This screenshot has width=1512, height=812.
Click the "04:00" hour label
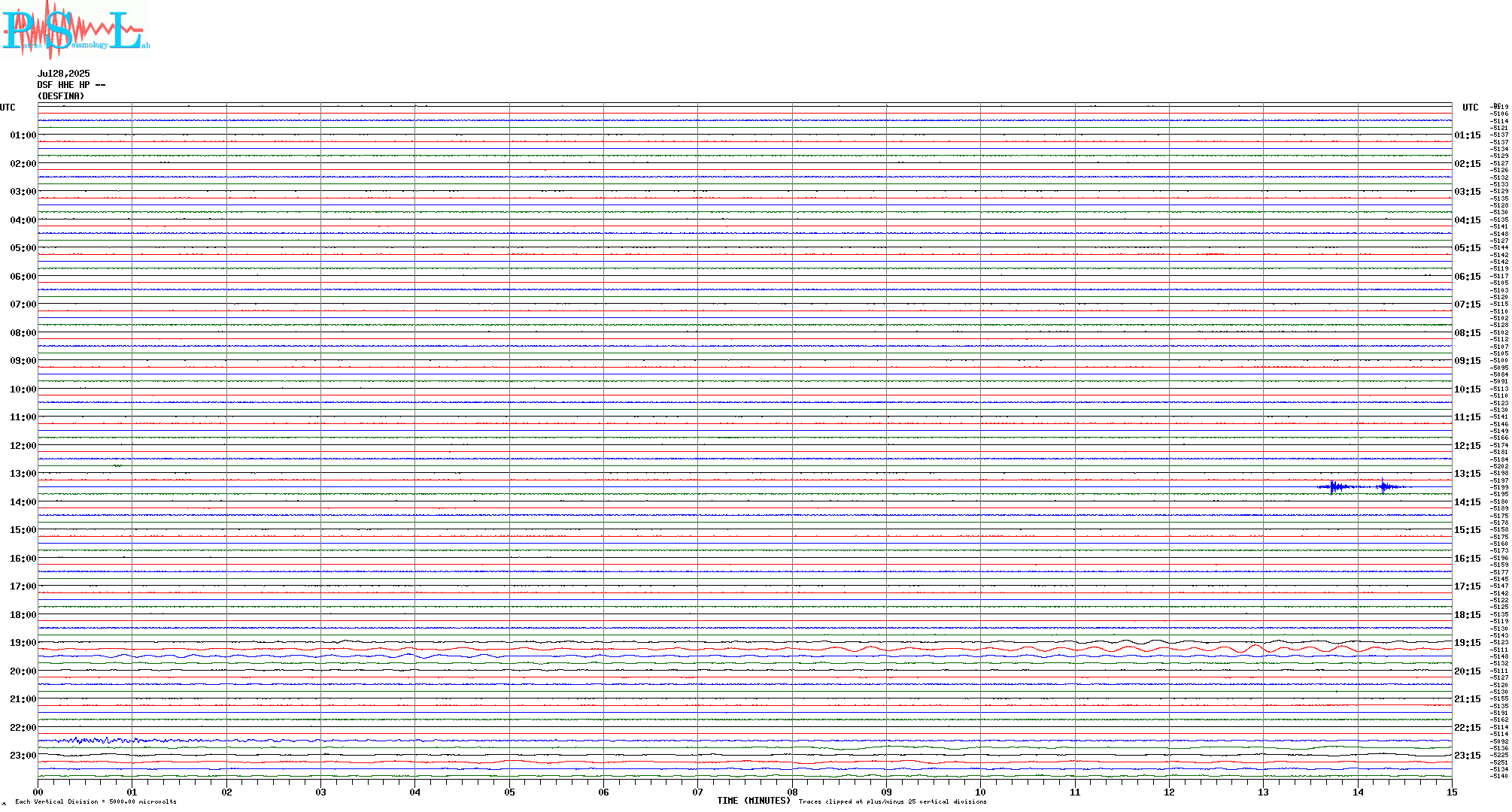pos(23,220)
